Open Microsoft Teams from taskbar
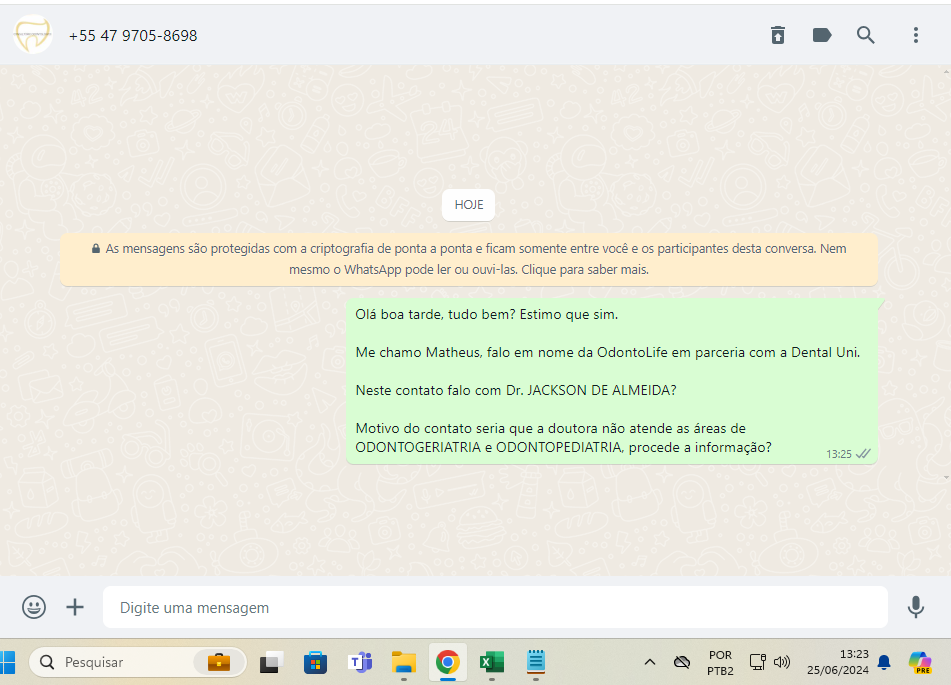The height and width of the screenshot is (685, 951). click(x=360, y=662)
